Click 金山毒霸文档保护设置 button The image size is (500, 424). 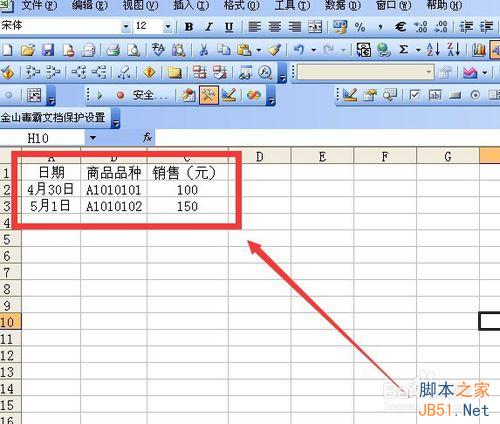[53, 117]
